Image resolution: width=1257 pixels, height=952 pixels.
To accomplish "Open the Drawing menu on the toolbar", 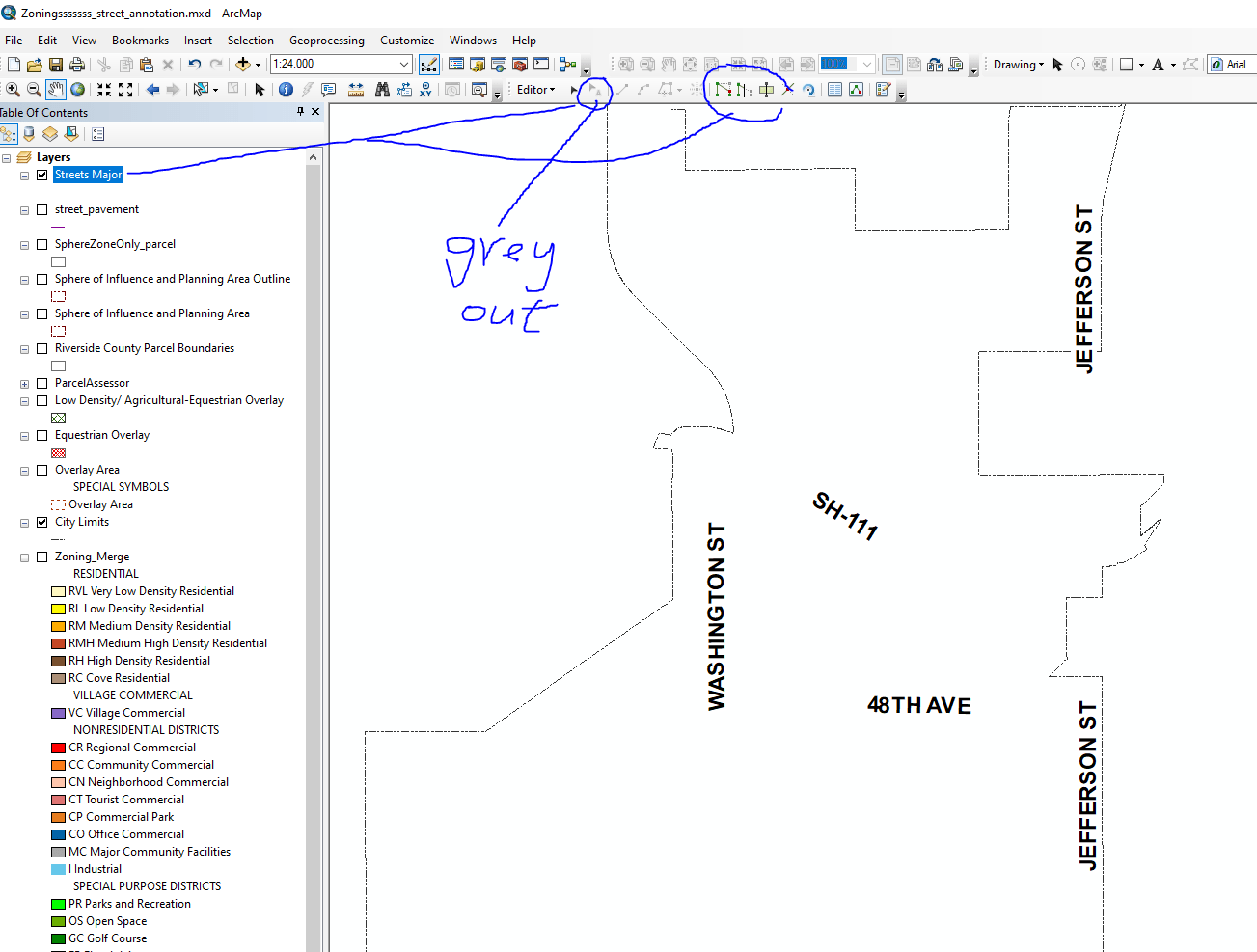I will click(1017, 64).
